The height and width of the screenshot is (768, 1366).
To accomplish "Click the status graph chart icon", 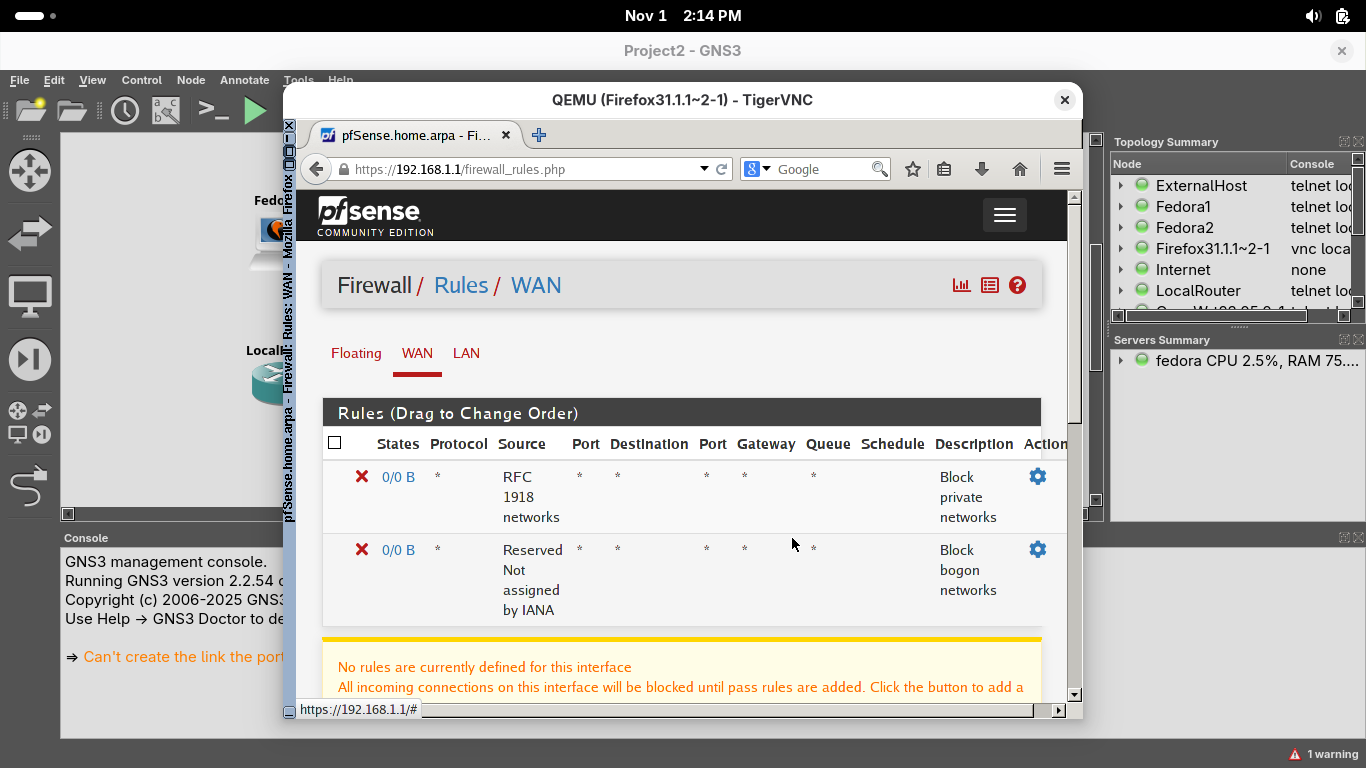I will 961,285.
